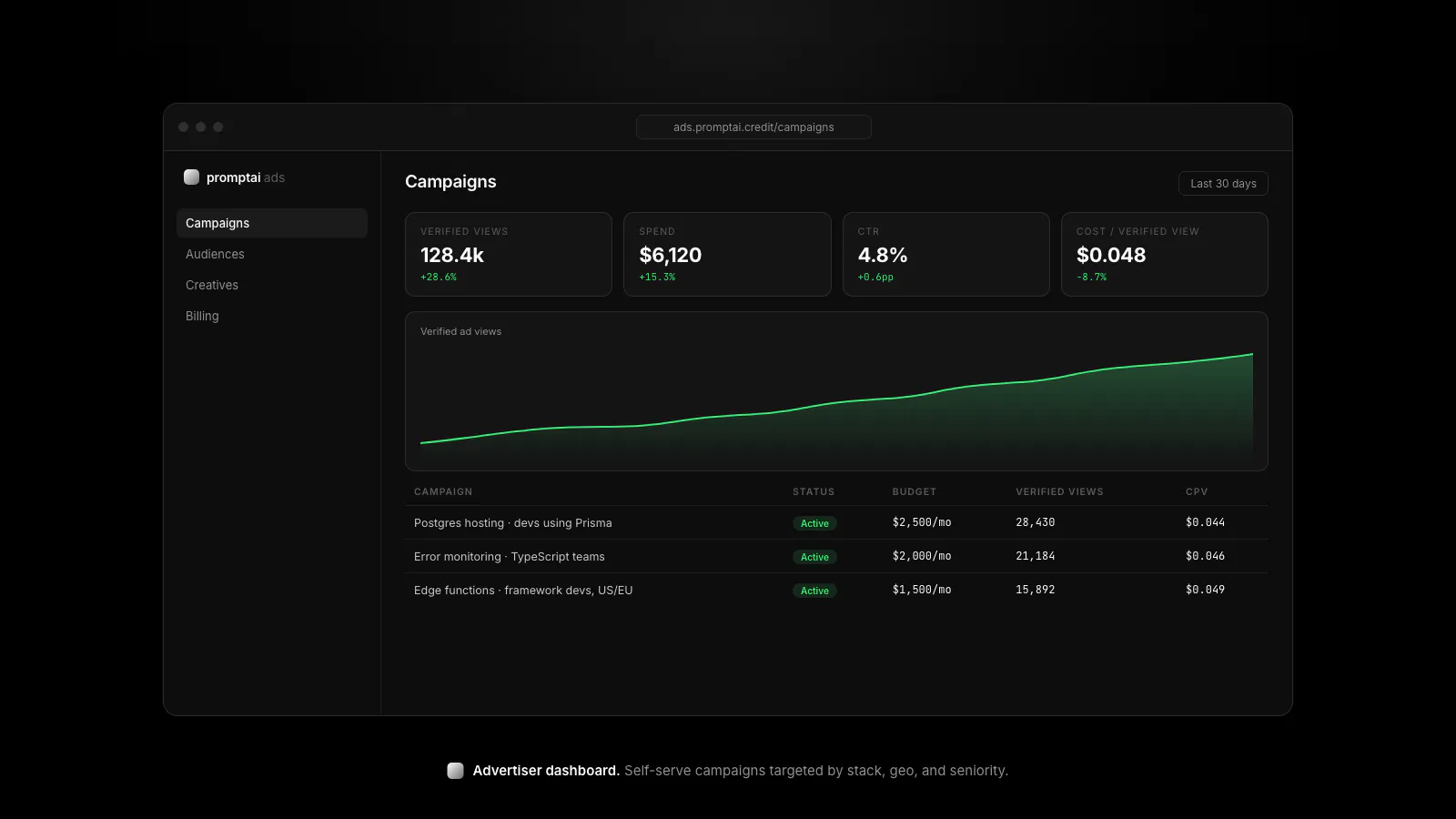Click the CPV column header
The image size is (1456, 819).
coord(1197,491)
